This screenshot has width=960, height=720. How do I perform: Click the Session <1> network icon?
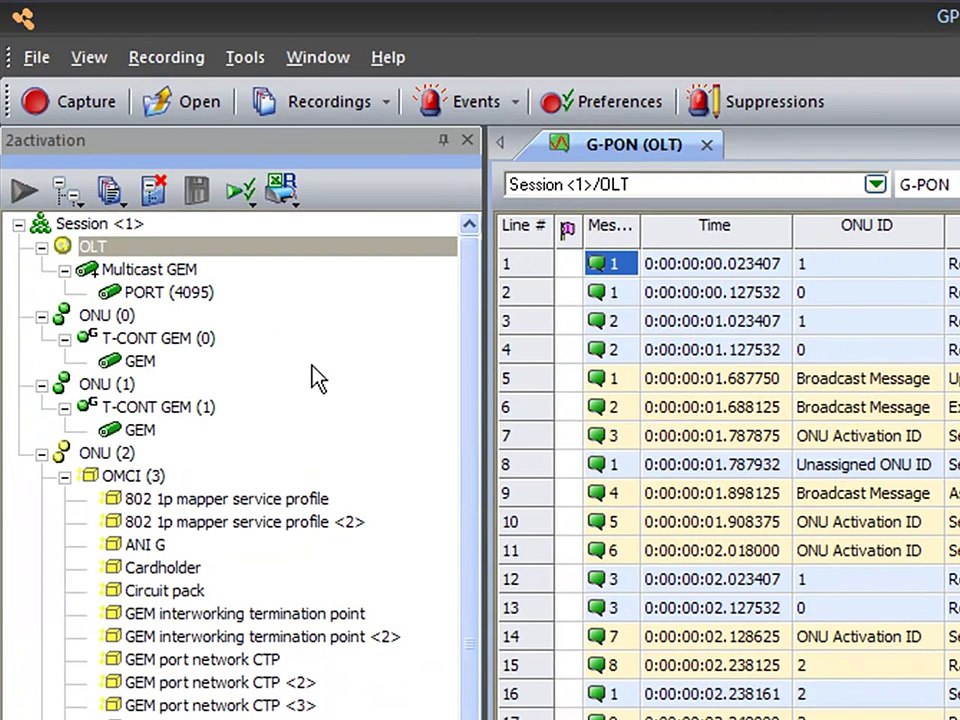point(40,223)
